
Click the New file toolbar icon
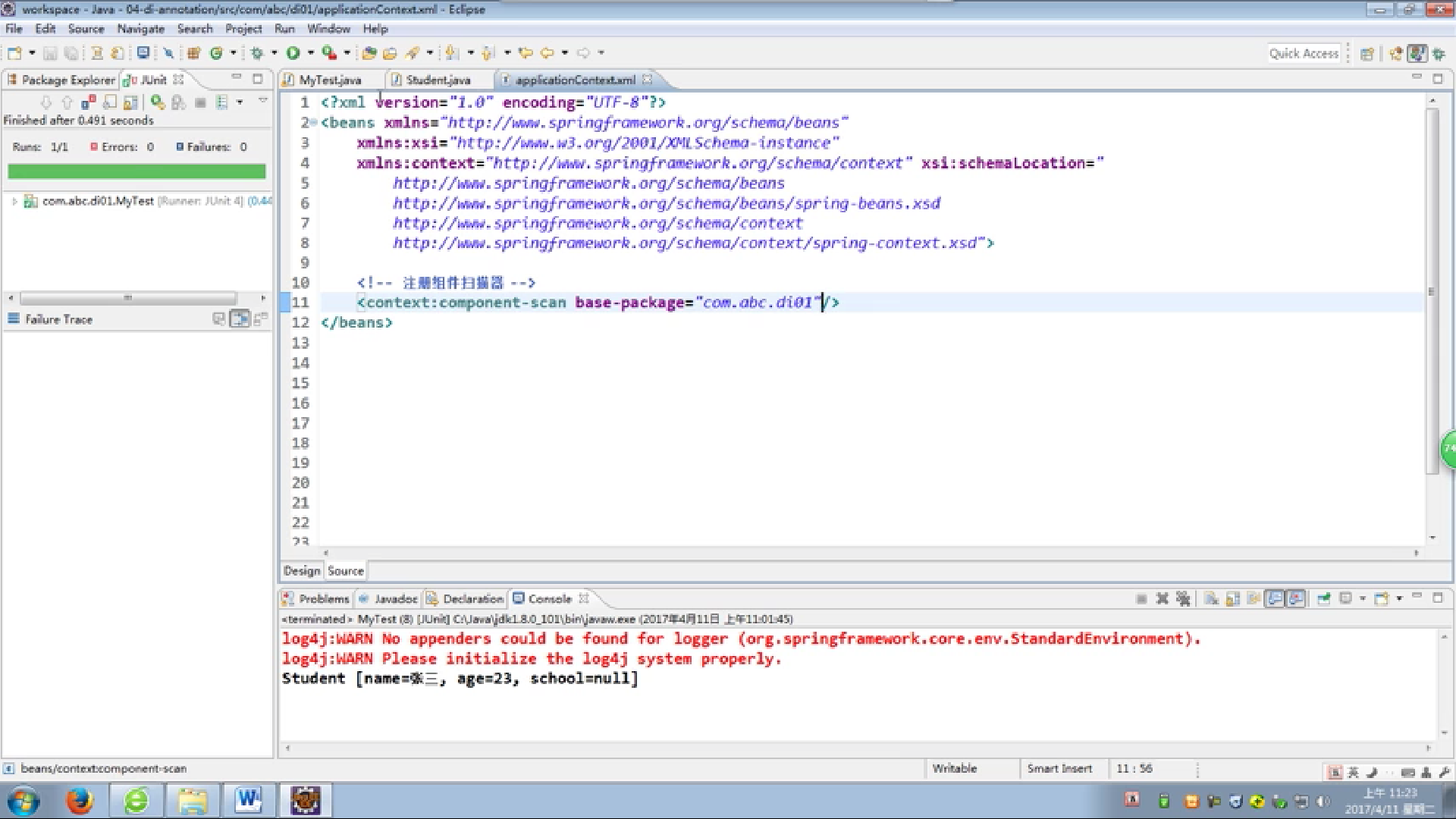tap(14, 53)
